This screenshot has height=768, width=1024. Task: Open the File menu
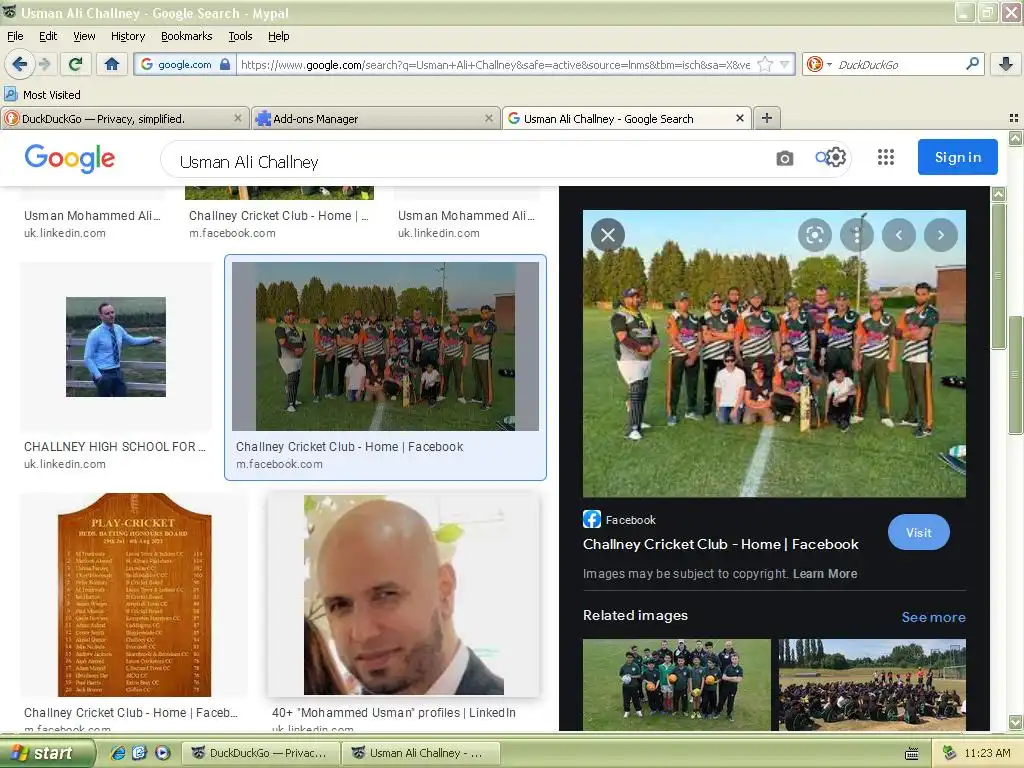coord(15,36)
